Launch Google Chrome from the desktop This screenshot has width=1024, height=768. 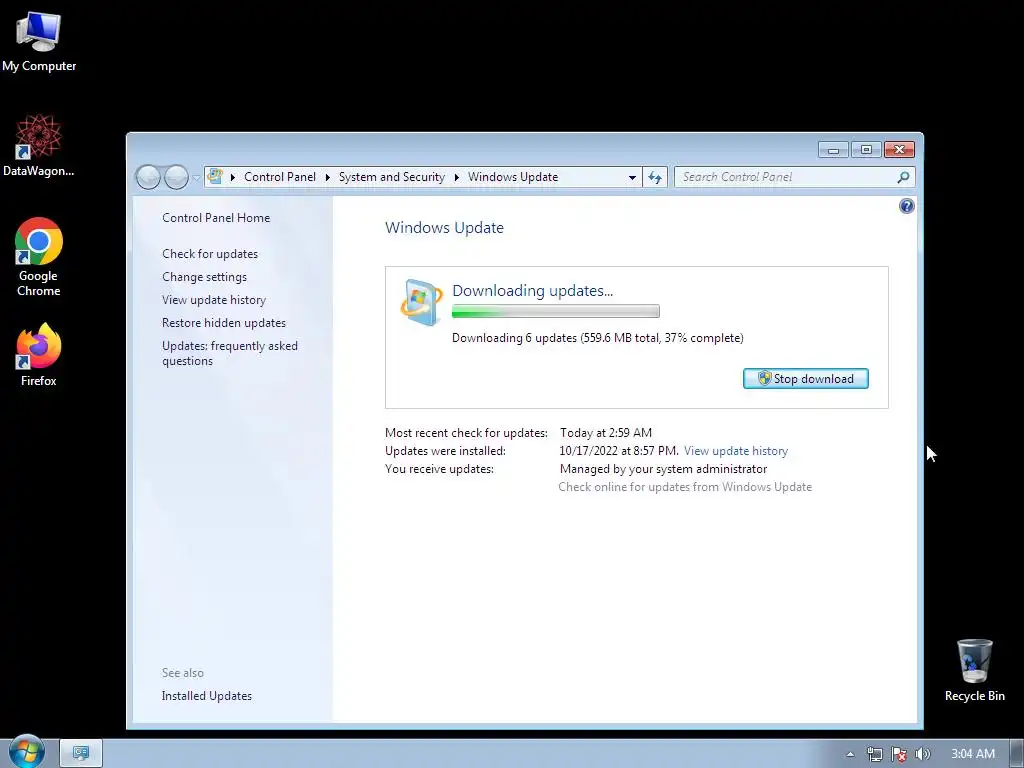point(39,257)
